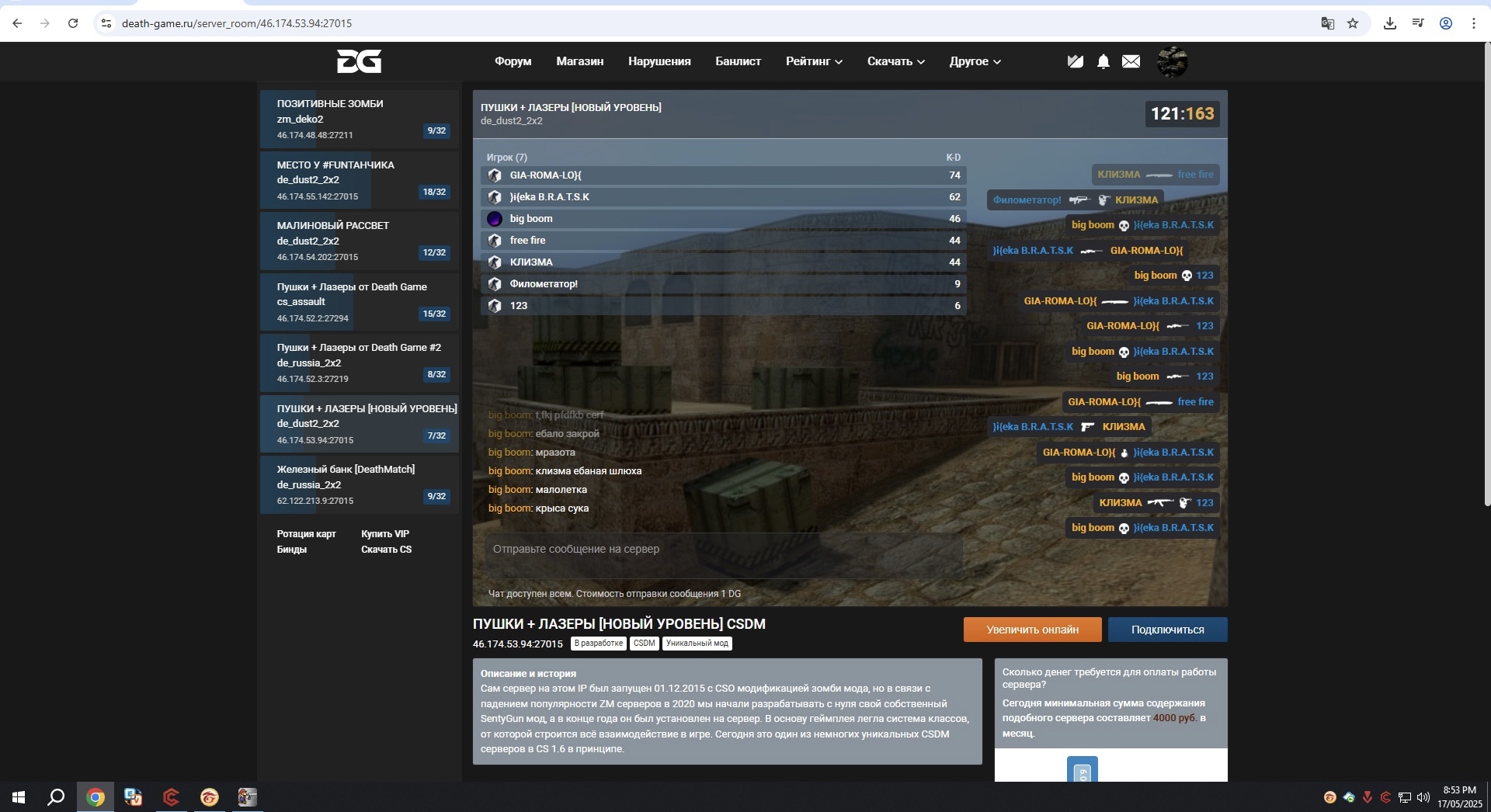Screen dimensions: 1491x812
Task: Click the browser back arrow
Action: click(17, 23)
